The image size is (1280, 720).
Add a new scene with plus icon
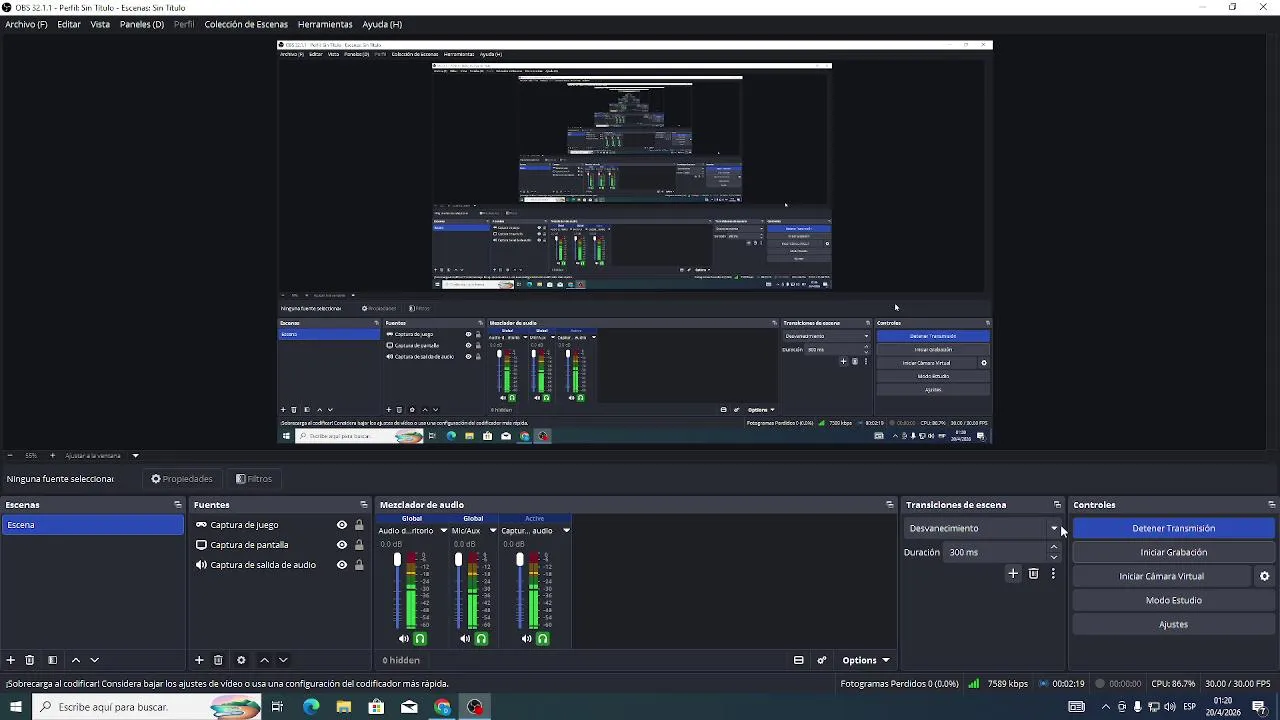tap(11, 660)
